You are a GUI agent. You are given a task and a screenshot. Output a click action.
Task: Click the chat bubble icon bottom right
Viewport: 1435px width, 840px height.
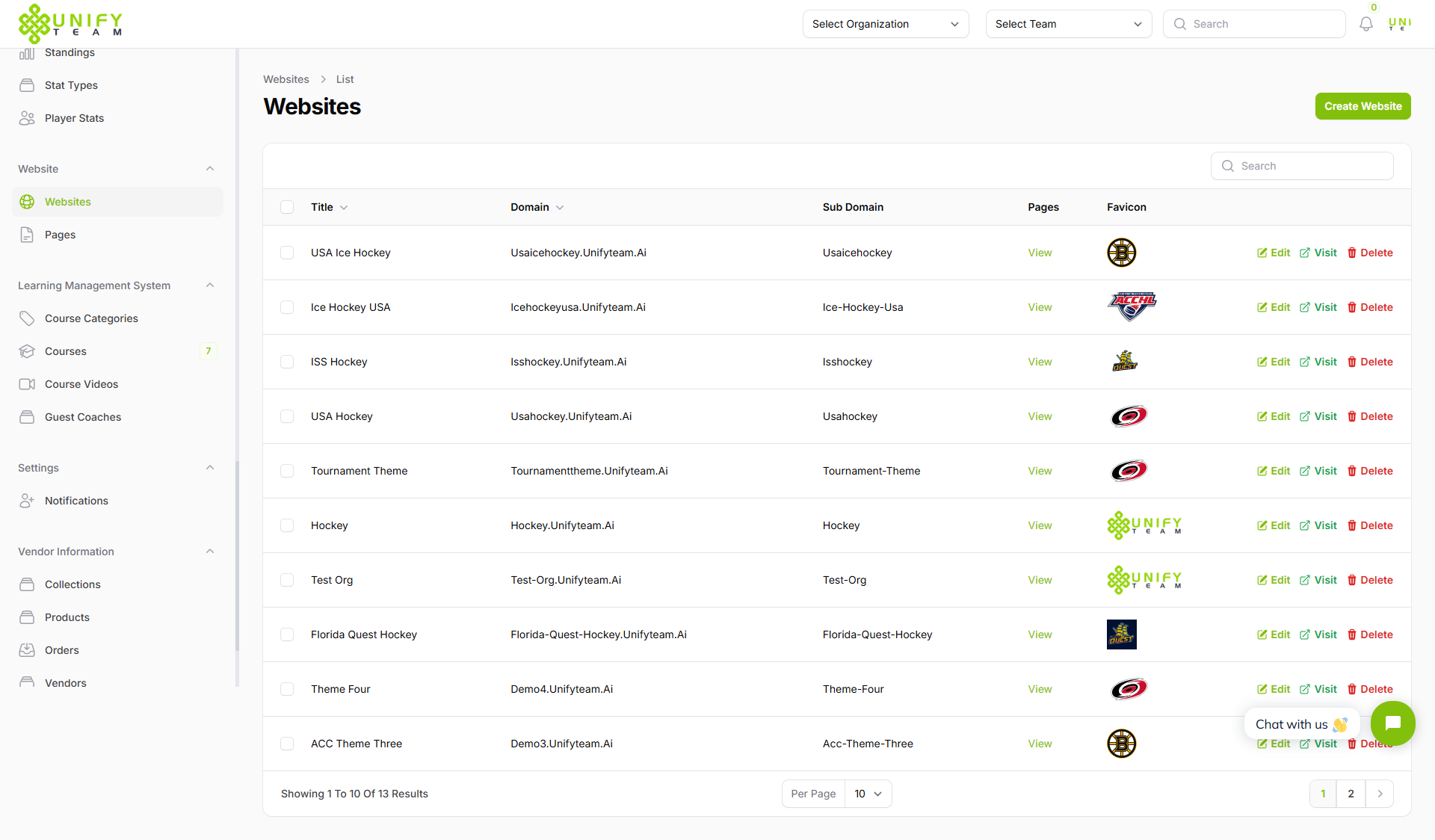click(x=1392, y=723)
